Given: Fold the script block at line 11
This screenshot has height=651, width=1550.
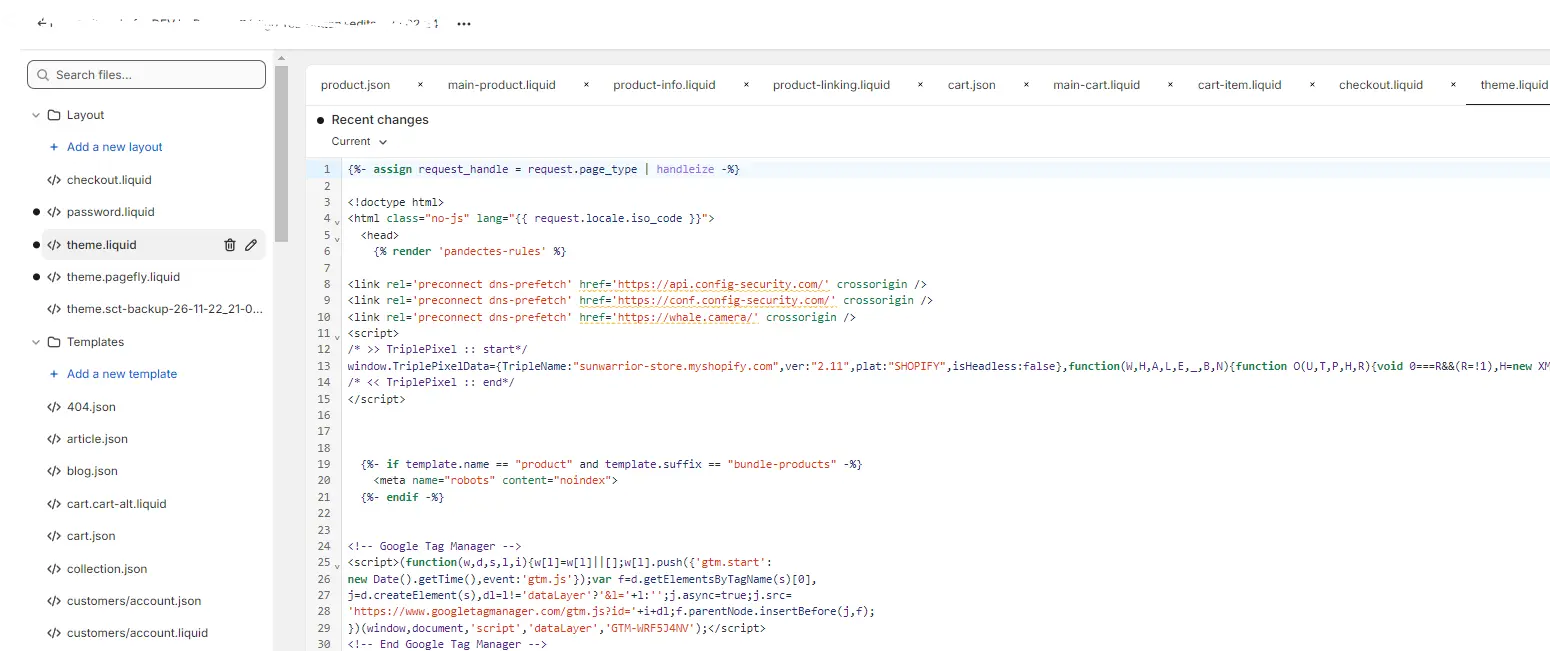Looking at the screenshot, I should click(x=337, y=335).
